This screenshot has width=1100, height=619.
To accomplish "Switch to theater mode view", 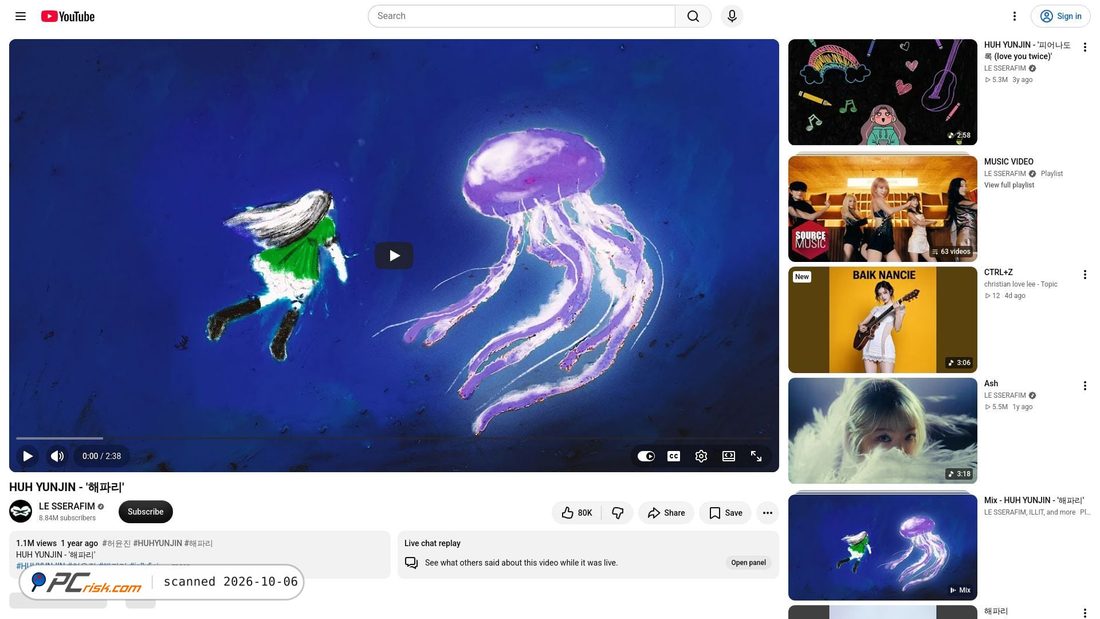I will (729, 456).
